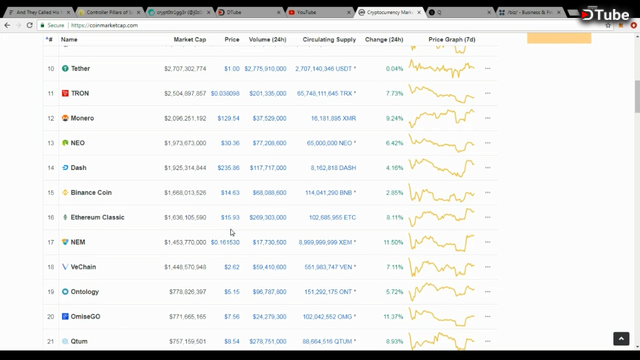The height and width of the screenshot is (360, 640).
Task: Click the Ontology logo icon
Action: click(65, 292)
